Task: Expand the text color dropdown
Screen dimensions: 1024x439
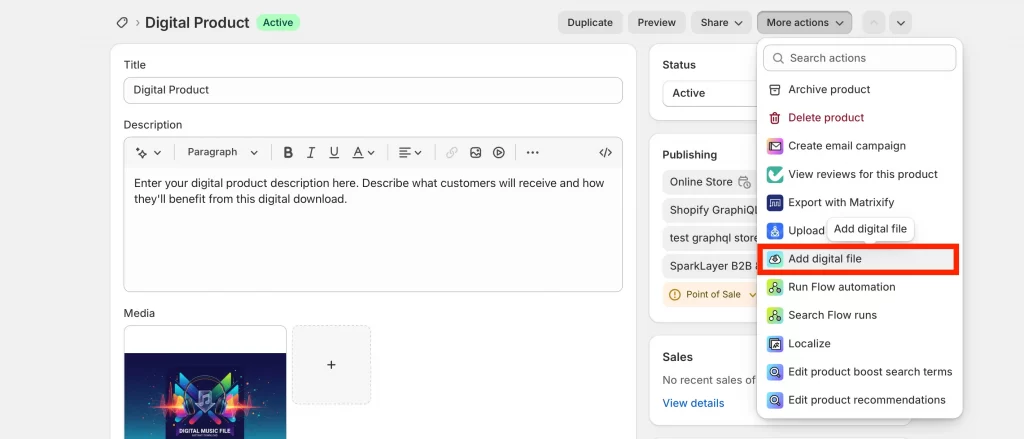Action: tap(364, 153)
